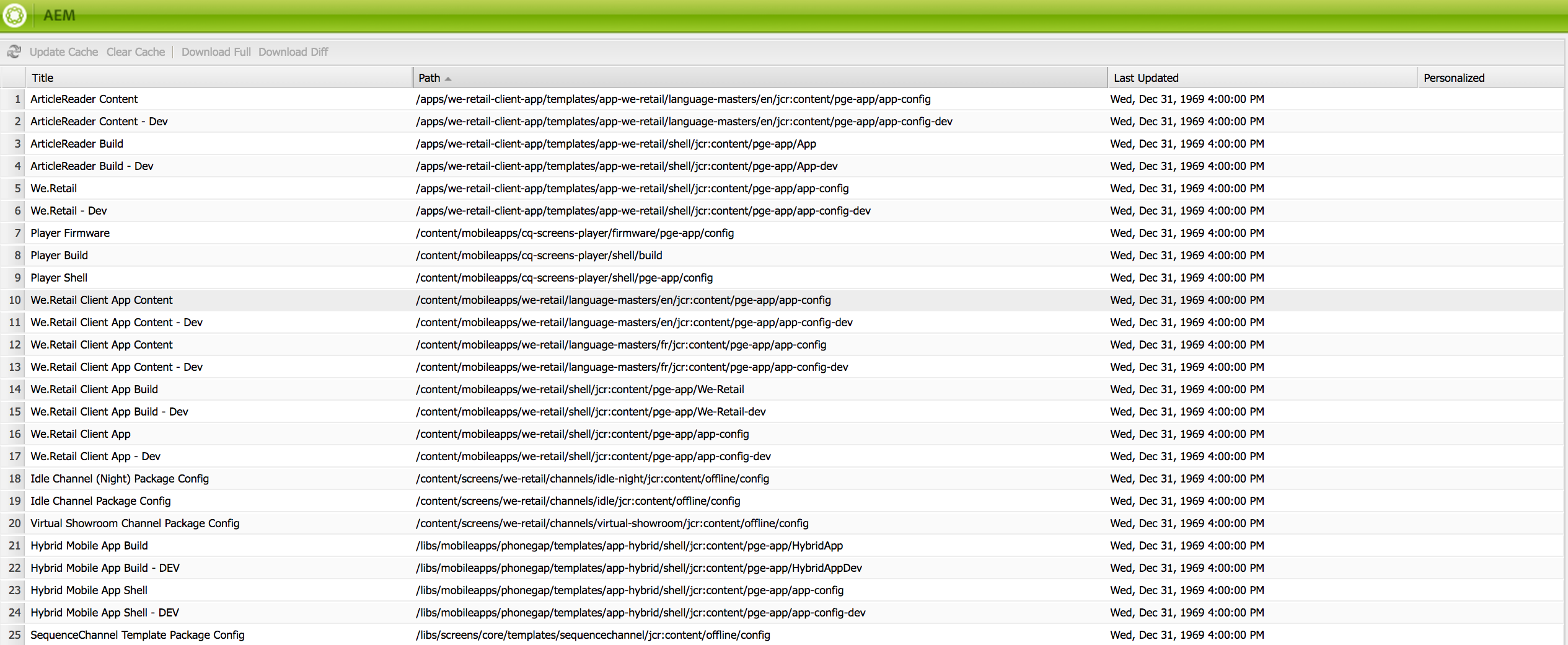
Task: Select the We.Retail Client App Build title
Action: coord(94,389)
